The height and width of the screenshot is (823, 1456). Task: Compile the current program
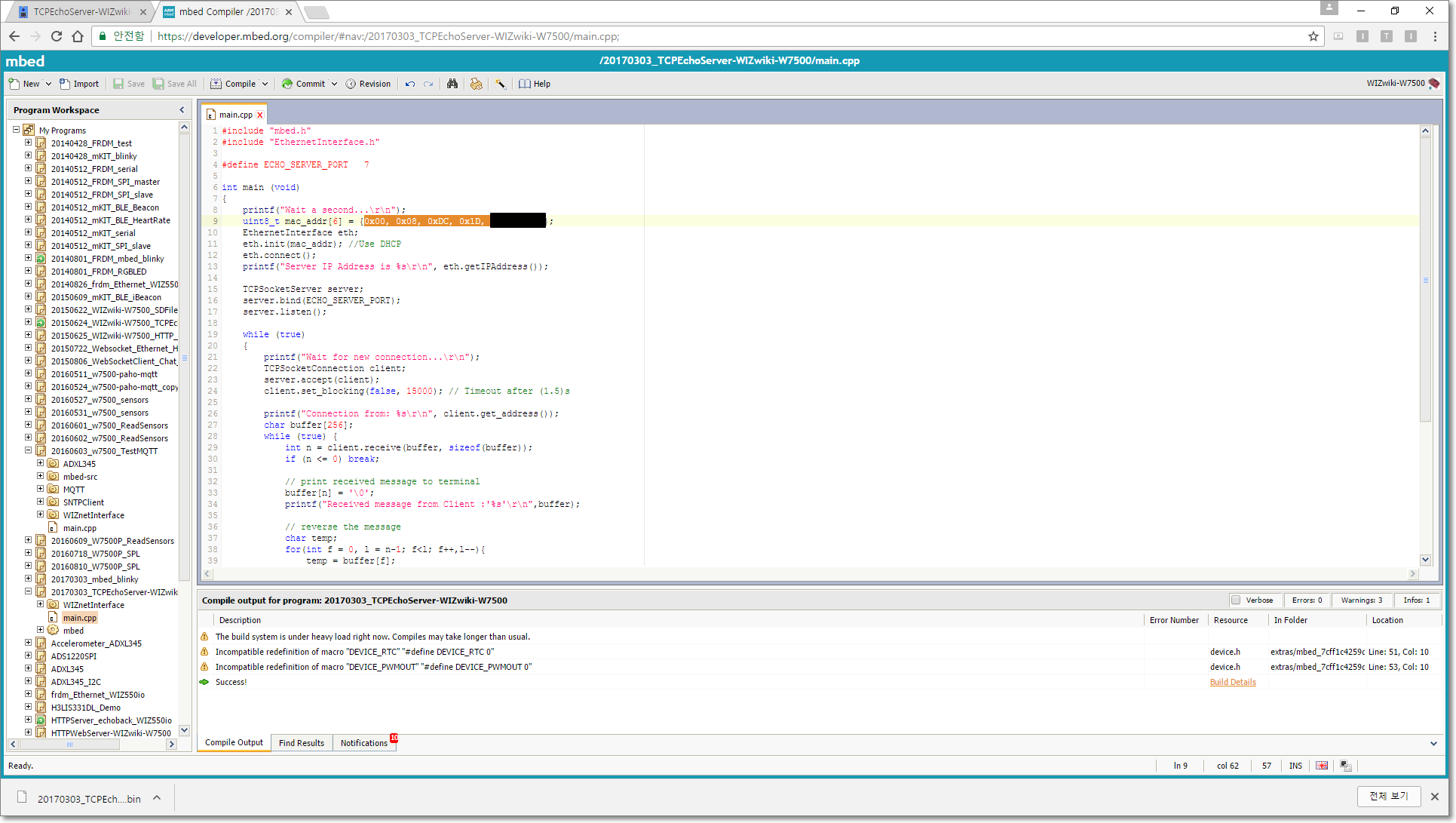point(234,84)
